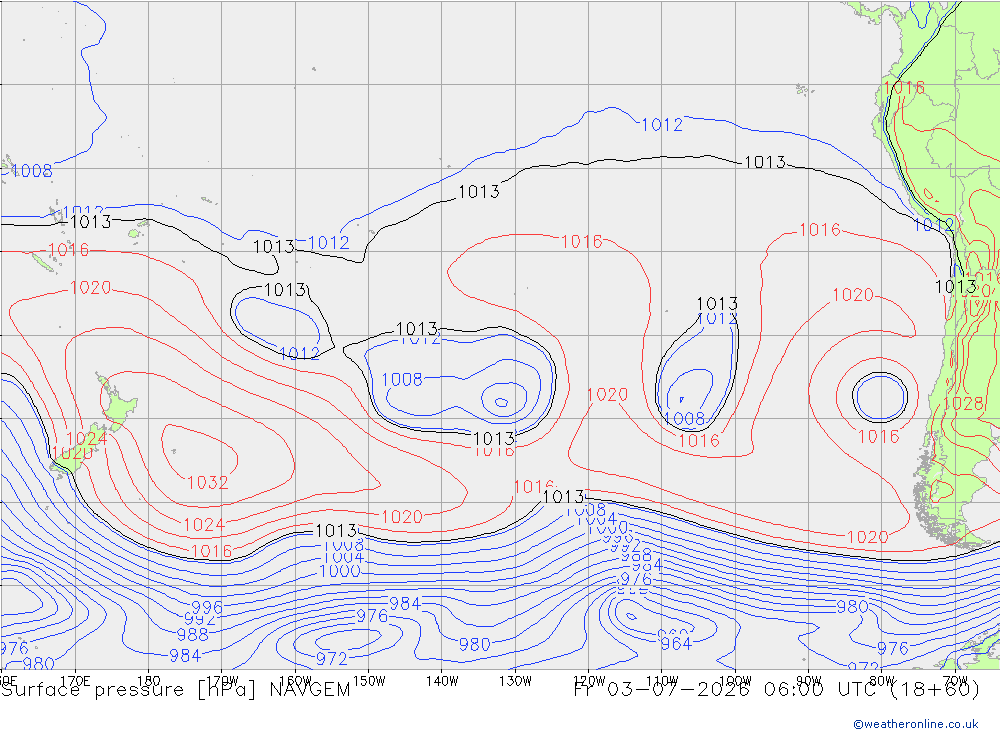This screenshot has height=733, width=1000.
Task: Select the 170W longitude label
Action: [222, 681]
